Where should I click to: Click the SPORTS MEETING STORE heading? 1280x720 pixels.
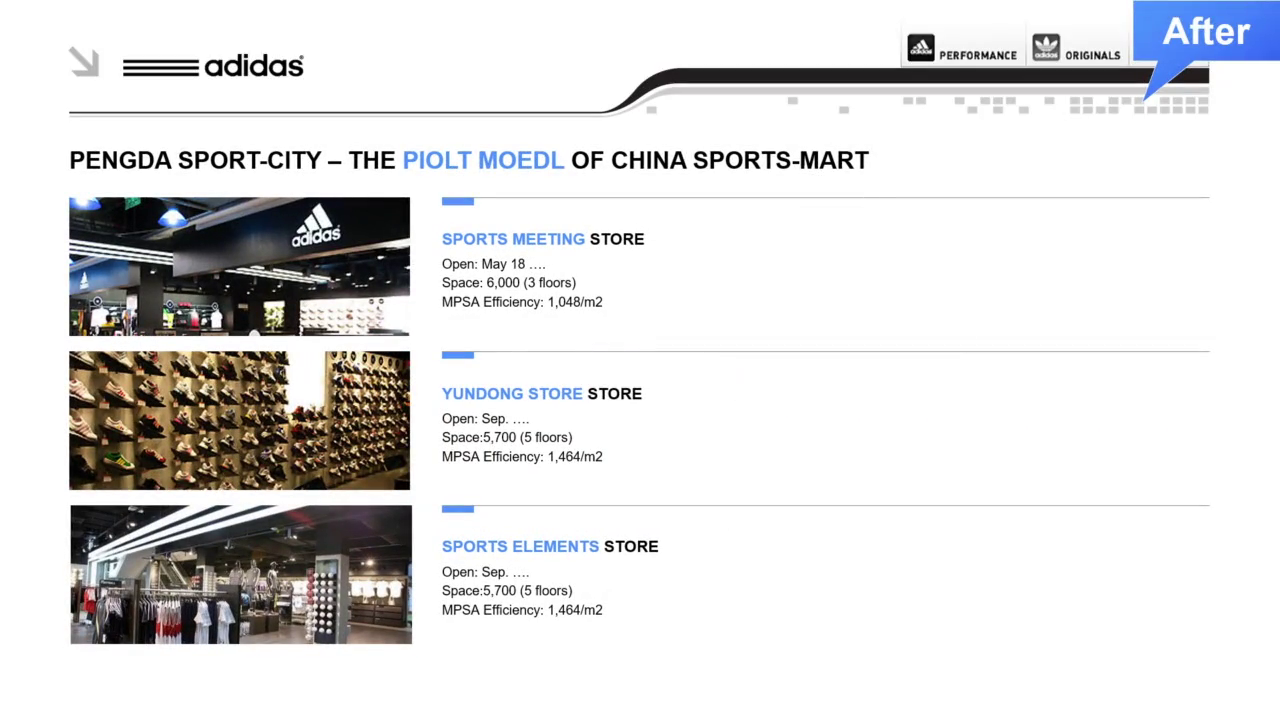543,239
